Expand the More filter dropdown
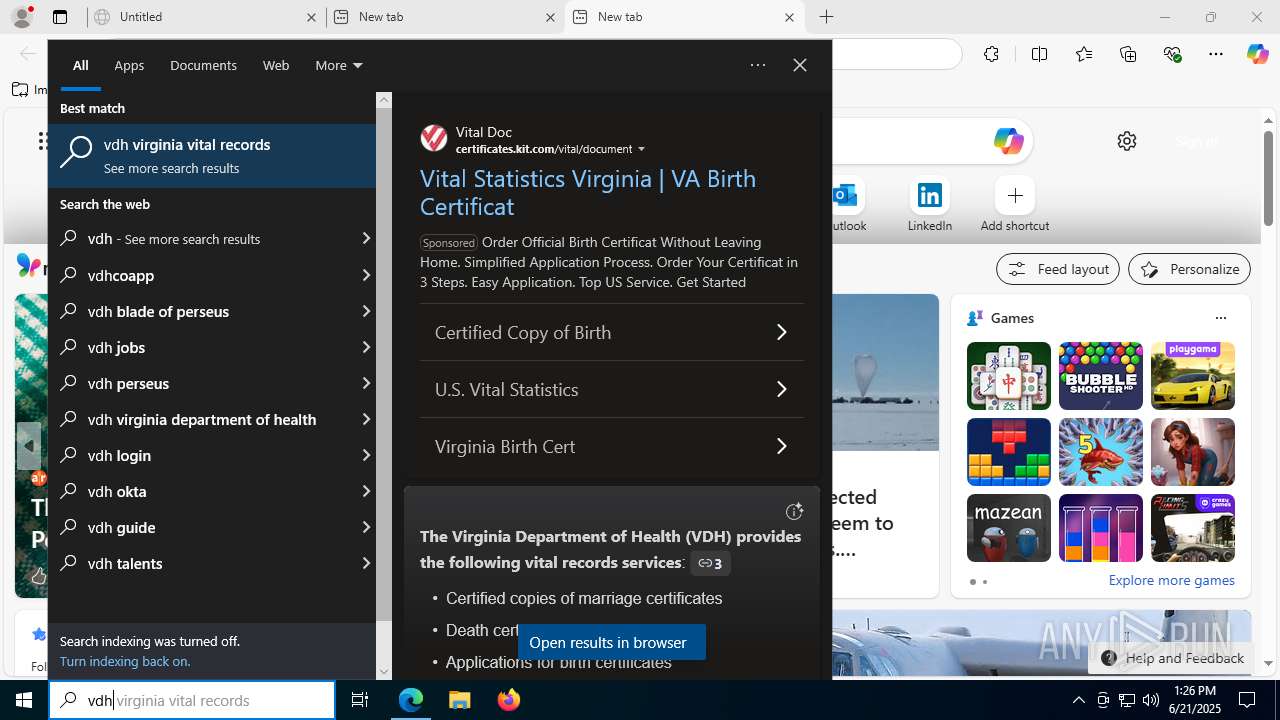This screenshot has height=720, width=1280. 339,65
